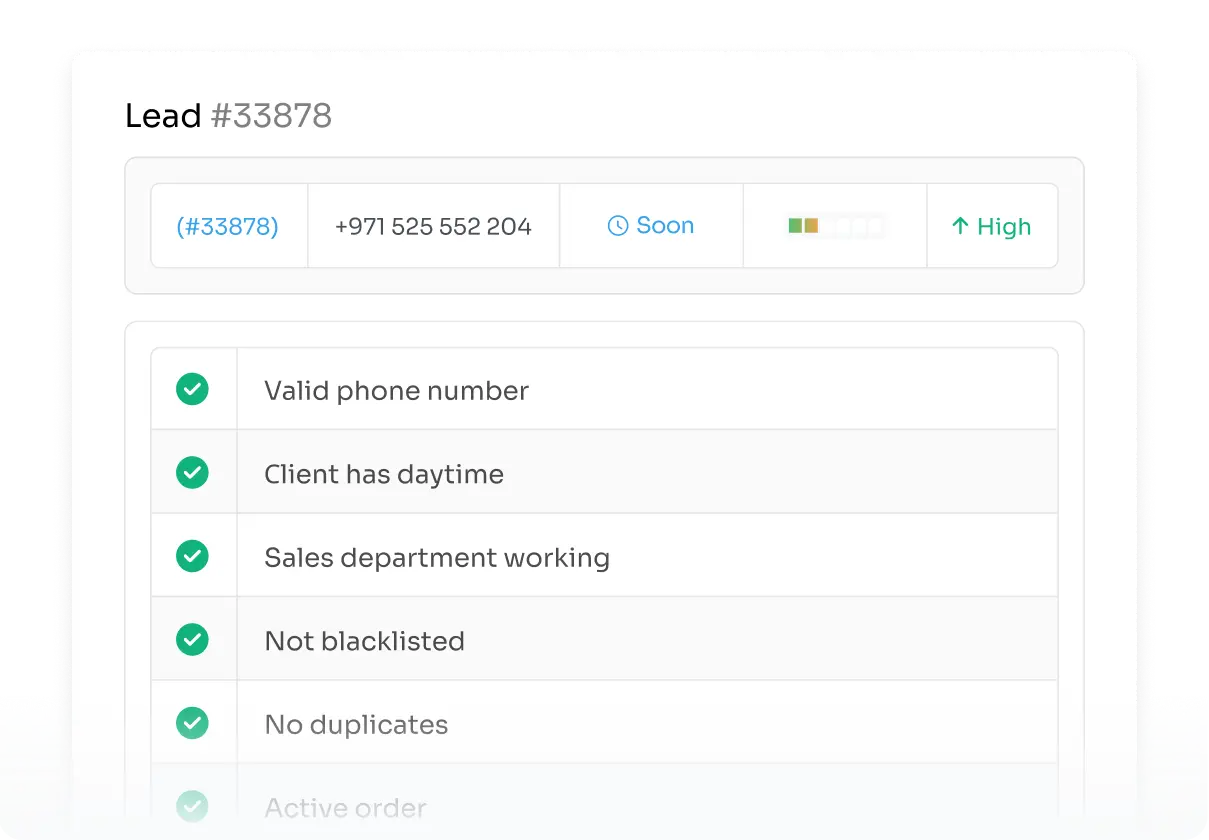Click the Not blacklisted row label
The width and height of the screenshot is (1209, 840).
pos(364,641)
